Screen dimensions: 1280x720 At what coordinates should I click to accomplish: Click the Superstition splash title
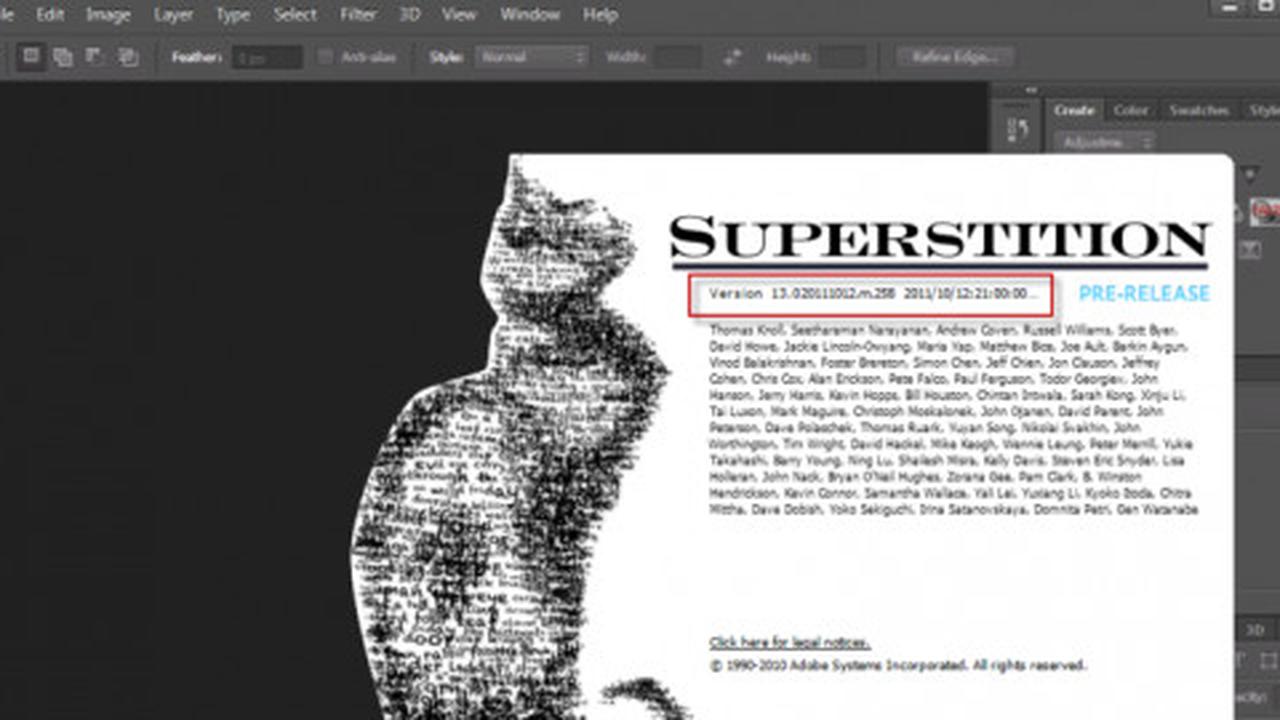[x=940, y=240]
